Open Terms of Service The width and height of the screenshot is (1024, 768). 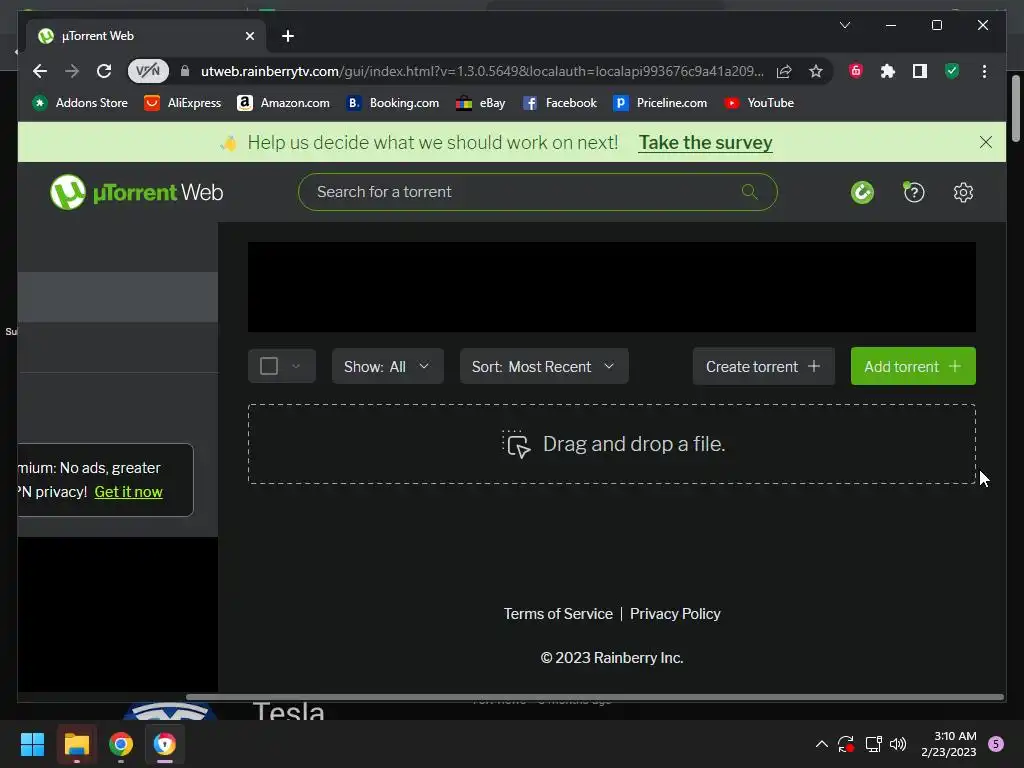558,614
